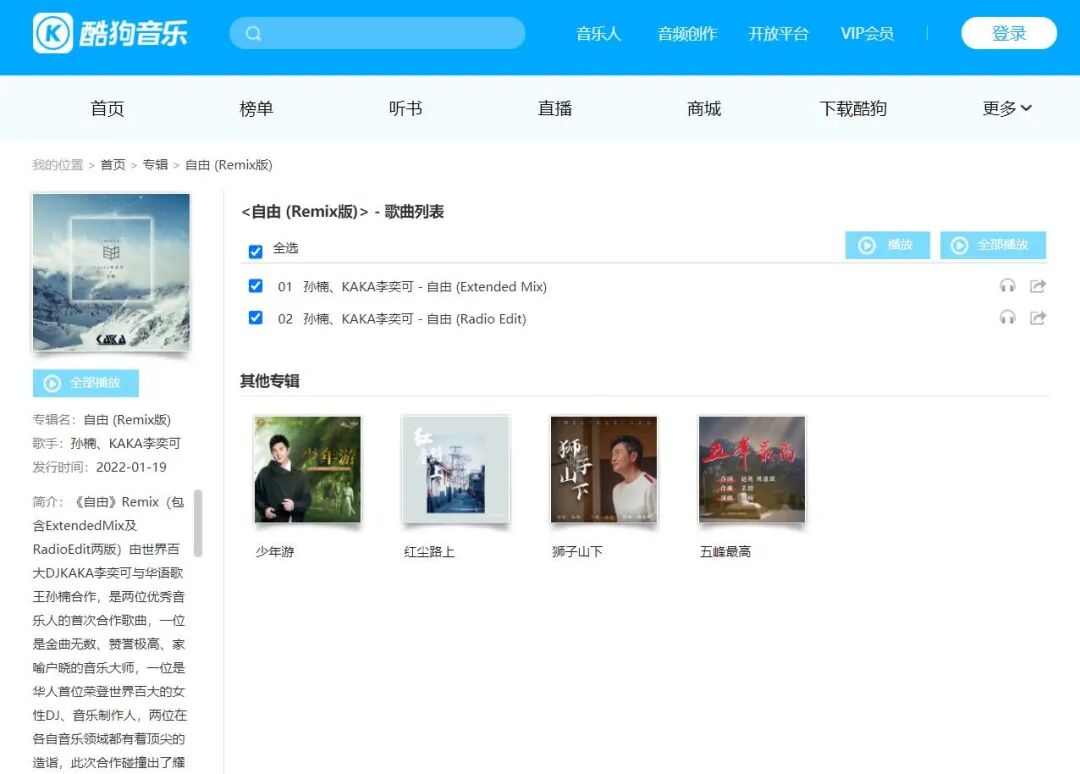Uncheck track 02 Radio Edit checkbox
This screenshot has width=1080, height=774.
[256, 317]
